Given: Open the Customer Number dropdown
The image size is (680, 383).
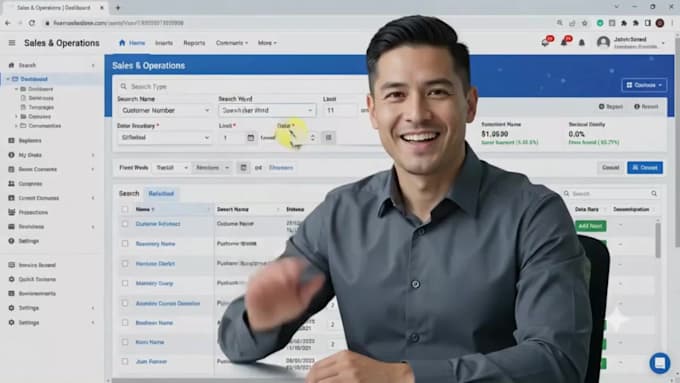Looking at the screenshot, I should click(x=165, y=110).
